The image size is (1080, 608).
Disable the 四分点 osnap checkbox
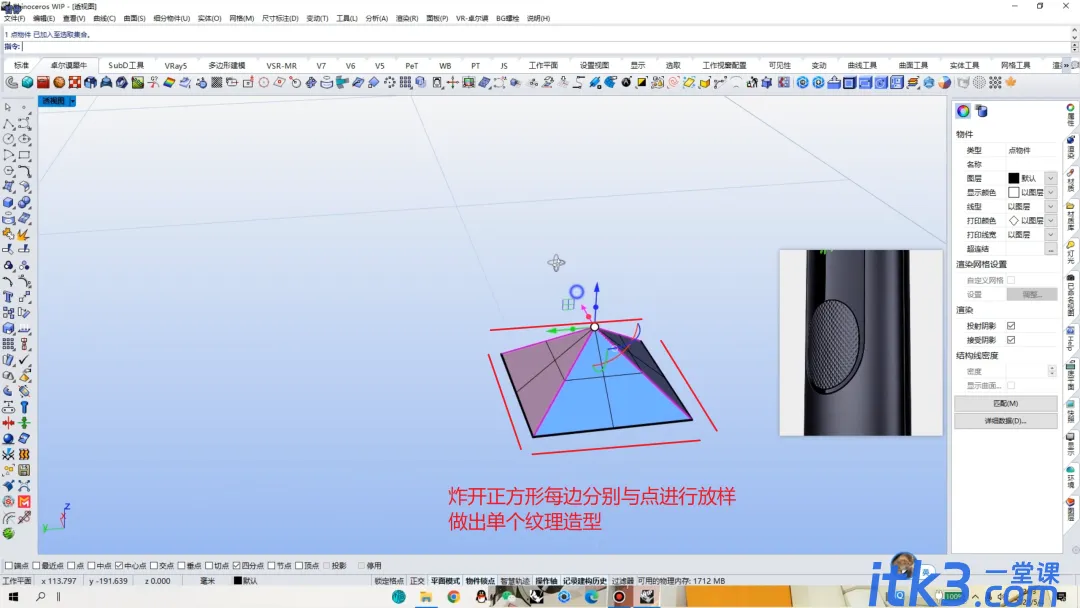(236, 566)
